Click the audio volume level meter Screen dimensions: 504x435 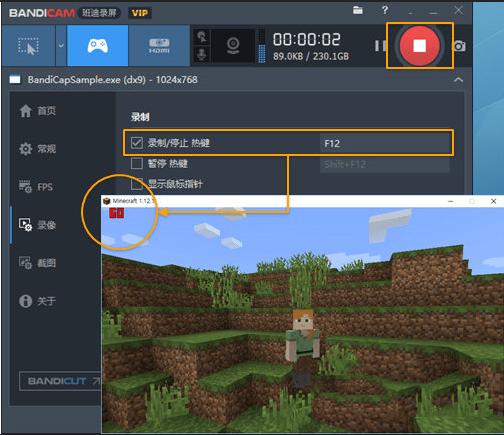262,46
